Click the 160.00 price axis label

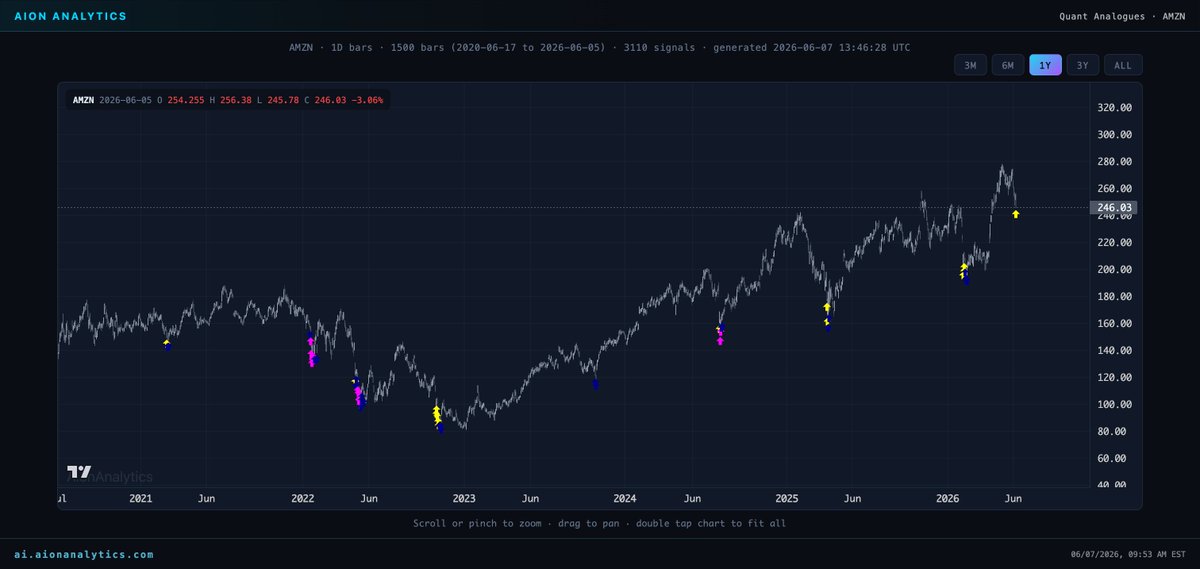(x=1113, y=323)
